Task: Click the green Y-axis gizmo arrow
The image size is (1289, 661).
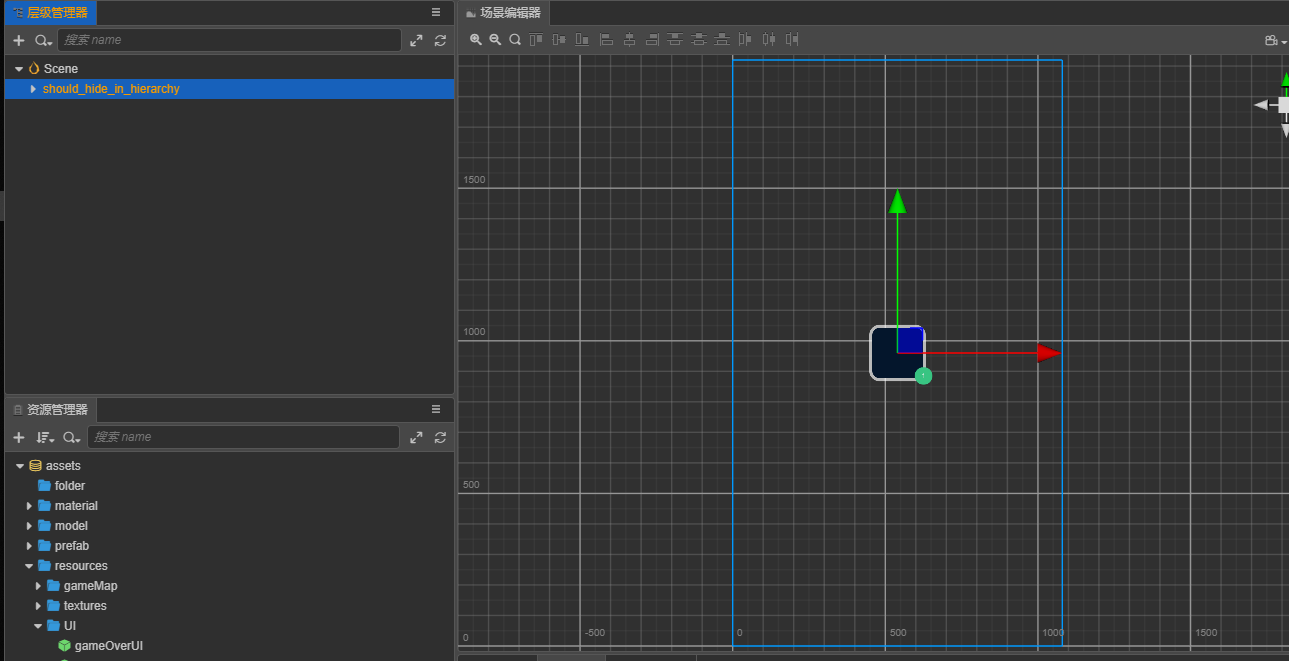Action: 897,202
